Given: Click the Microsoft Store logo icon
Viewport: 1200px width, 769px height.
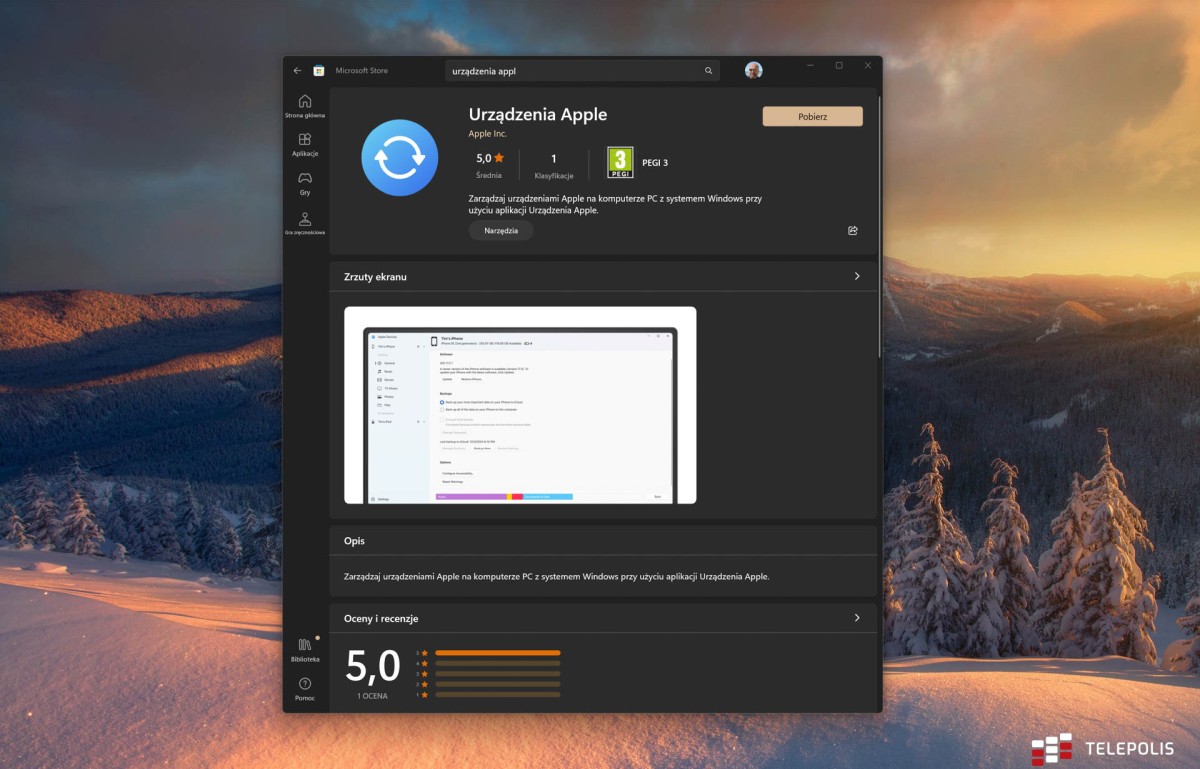Looking at the screenshot, I should 319,71.
